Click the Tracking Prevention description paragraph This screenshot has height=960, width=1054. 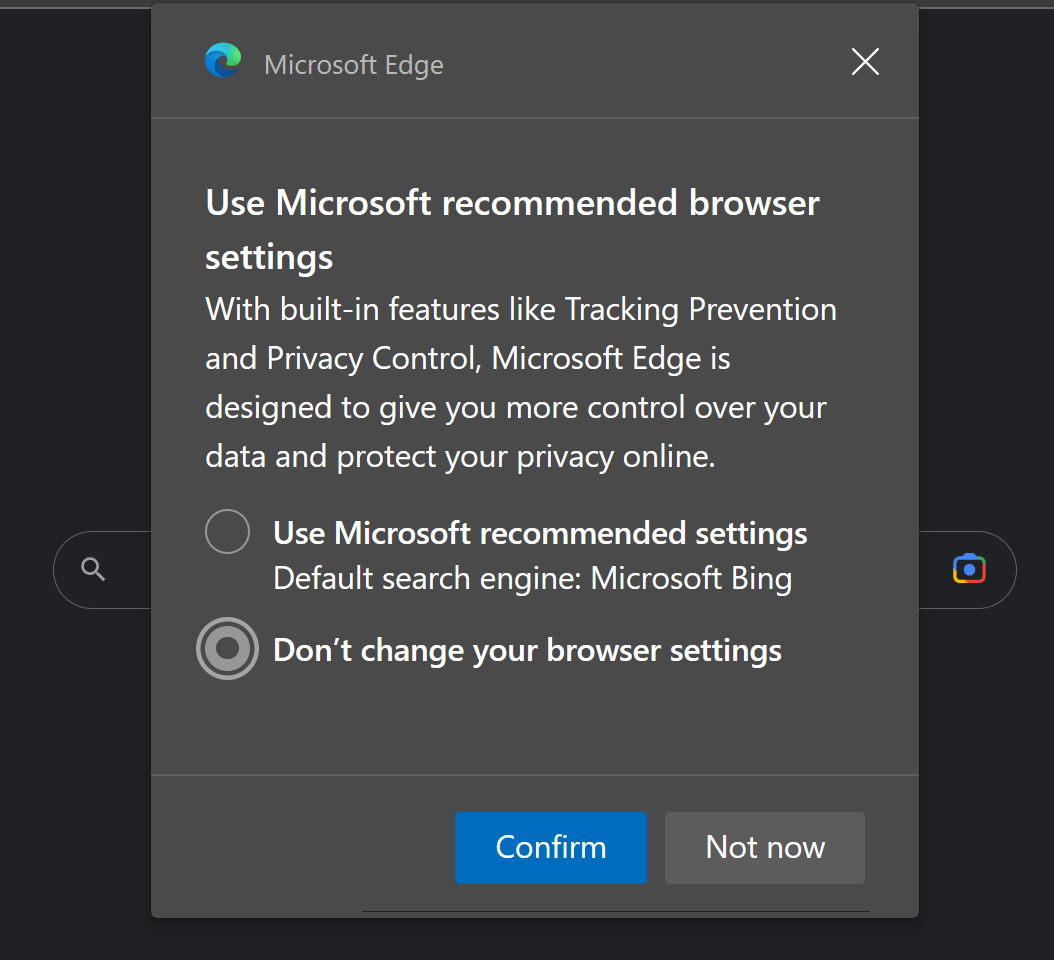tap(521, 383)
